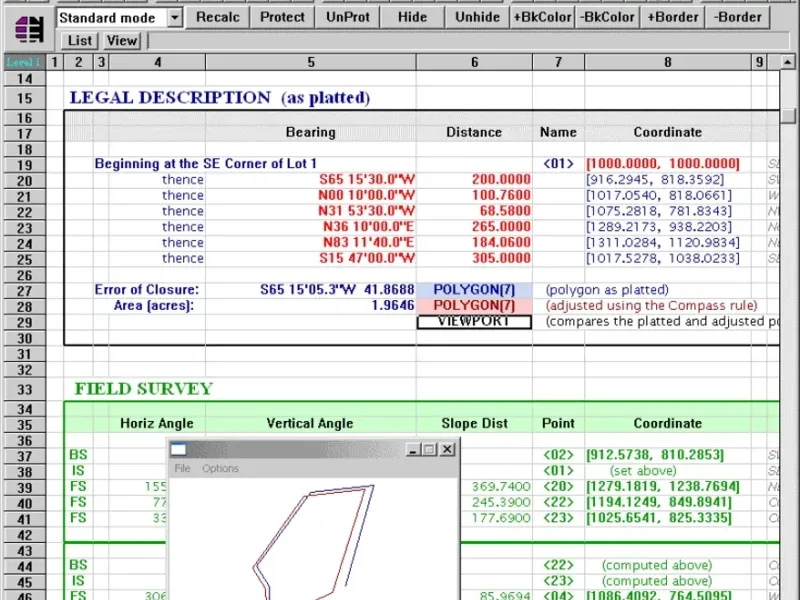Click the <20> point cell
This screenshot has height=600, width=800.
[x=558, y=487]
